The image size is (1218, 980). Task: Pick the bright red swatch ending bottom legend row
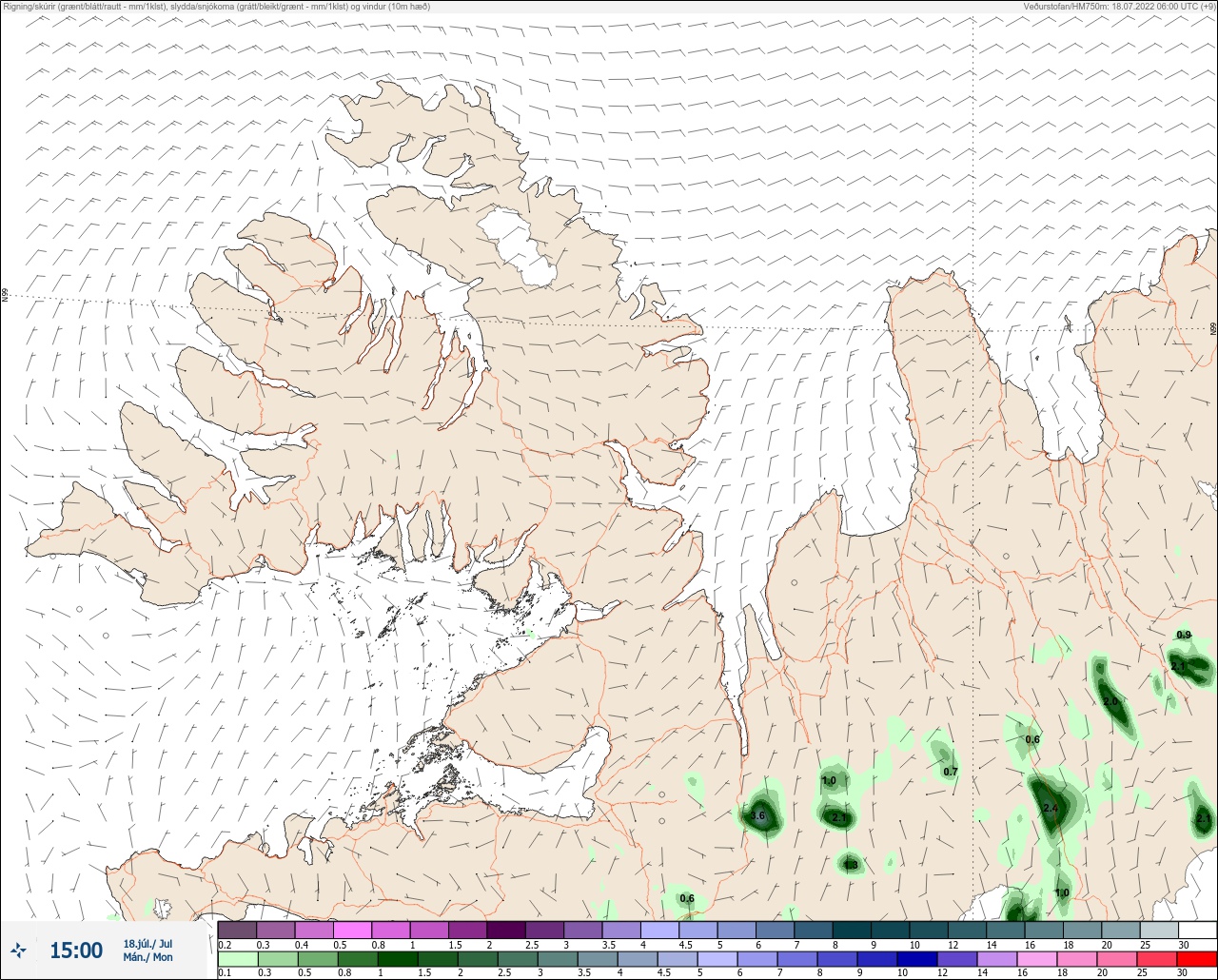(x=1196, y=959)
